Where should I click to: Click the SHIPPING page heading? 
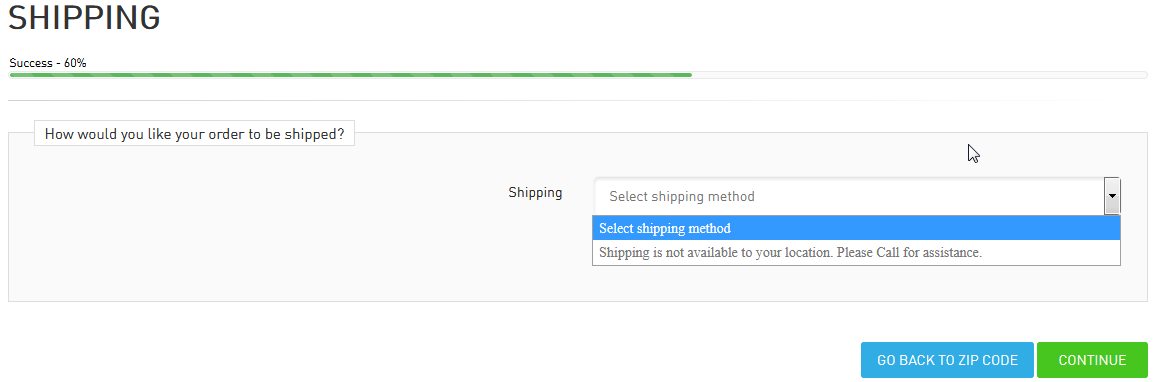coord(85,18)
